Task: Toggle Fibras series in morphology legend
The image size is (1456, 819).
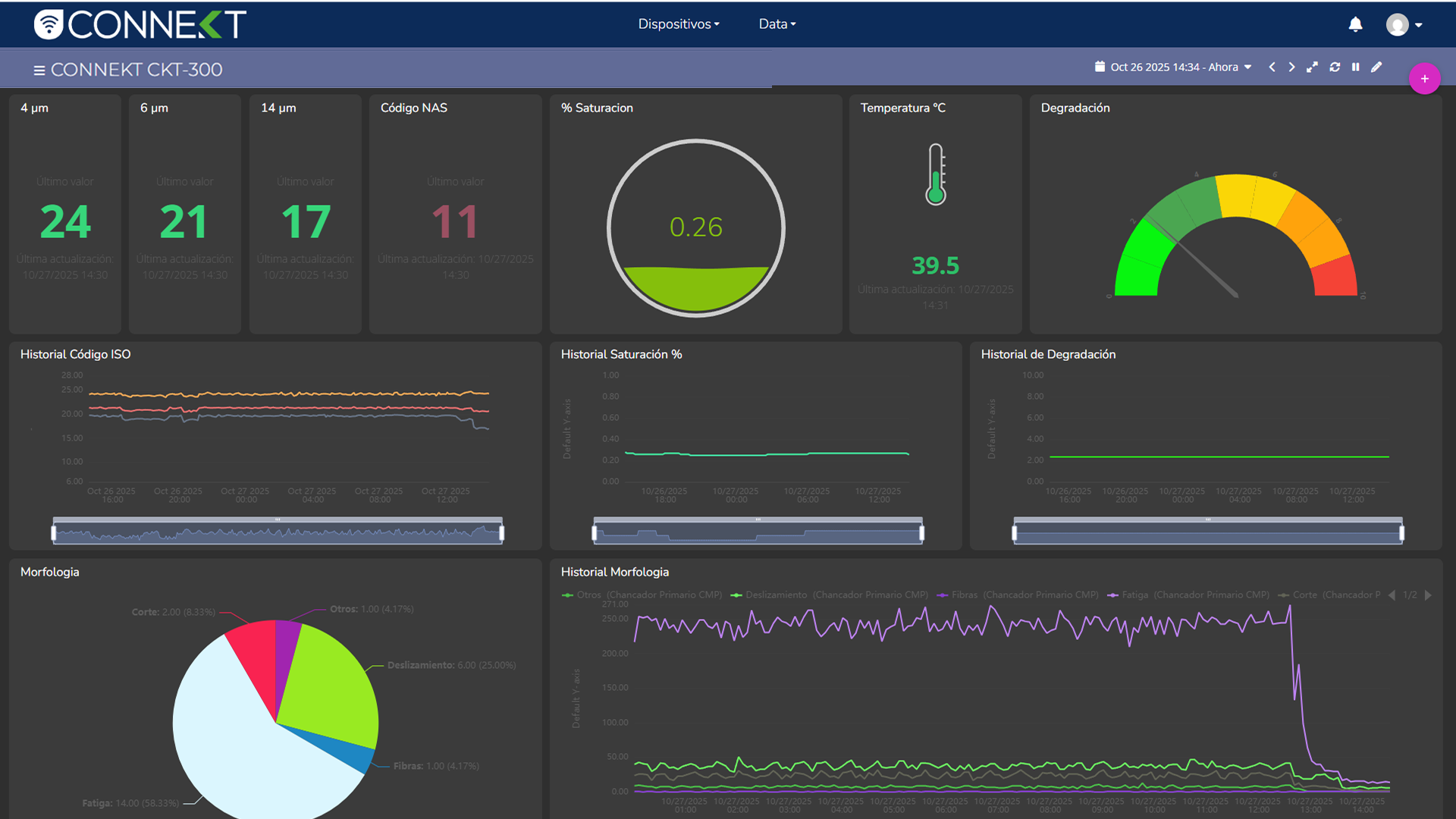Action: (x=964, y=595)
